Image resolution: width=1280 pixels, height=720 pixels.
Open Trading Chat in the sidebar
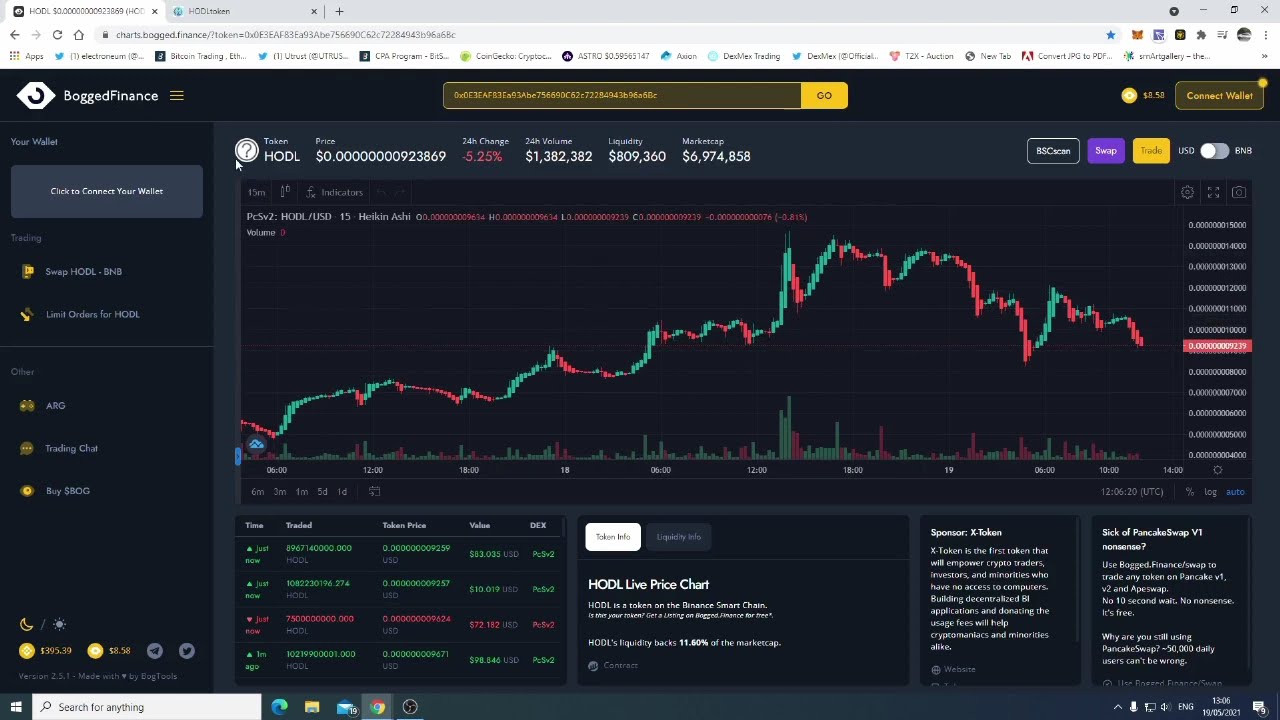71,448
